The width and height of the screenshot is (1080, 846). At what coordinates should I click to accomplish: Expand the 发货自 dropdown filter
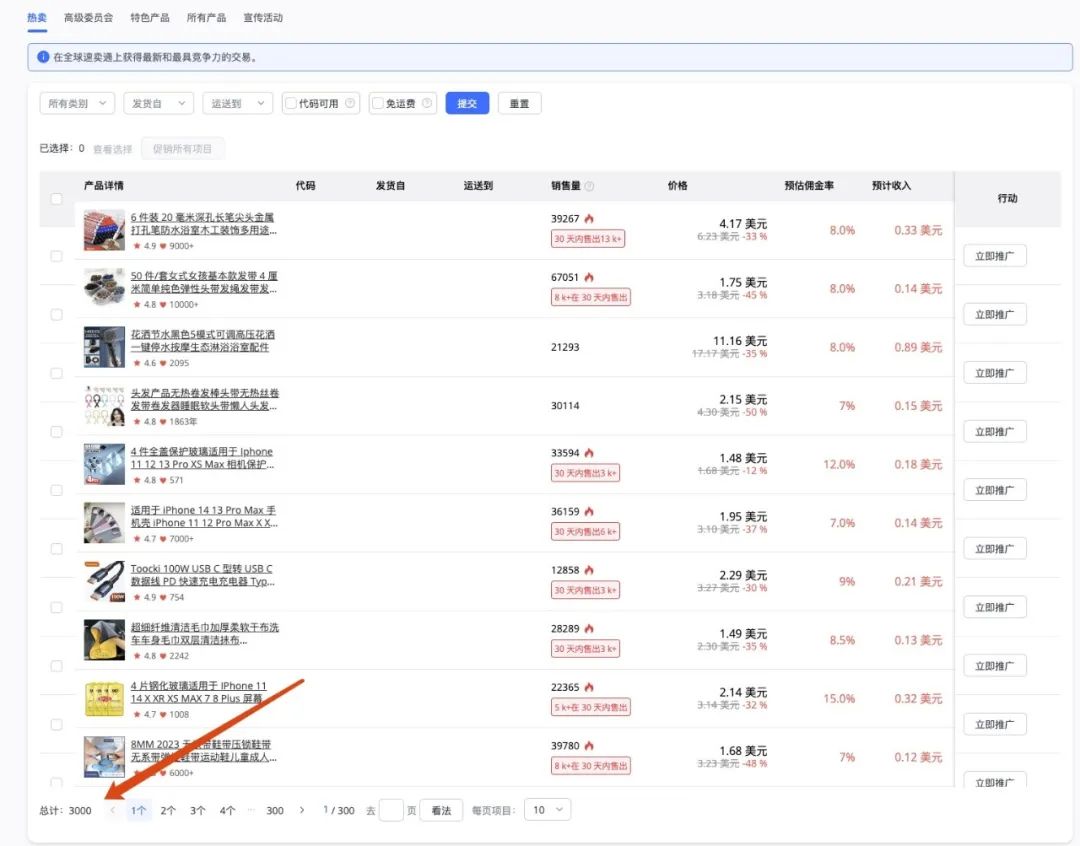(x=158, y=103)
